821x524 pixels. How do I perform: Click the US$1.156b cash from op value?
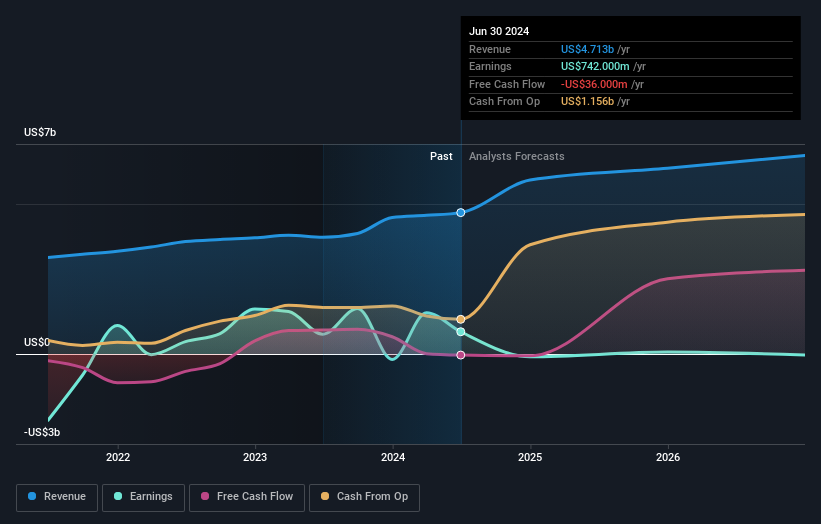(587, 102)
